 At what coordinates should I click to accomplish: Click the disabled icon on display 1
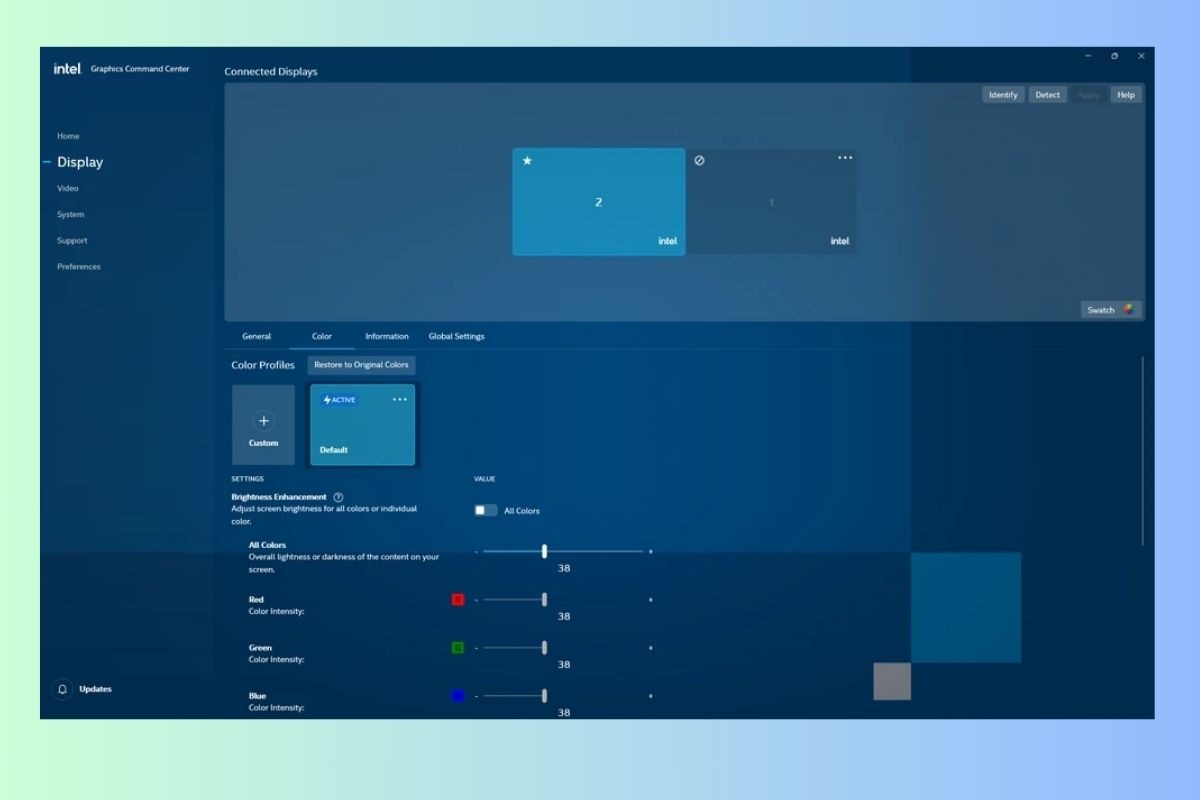click(x=699, y=160)
